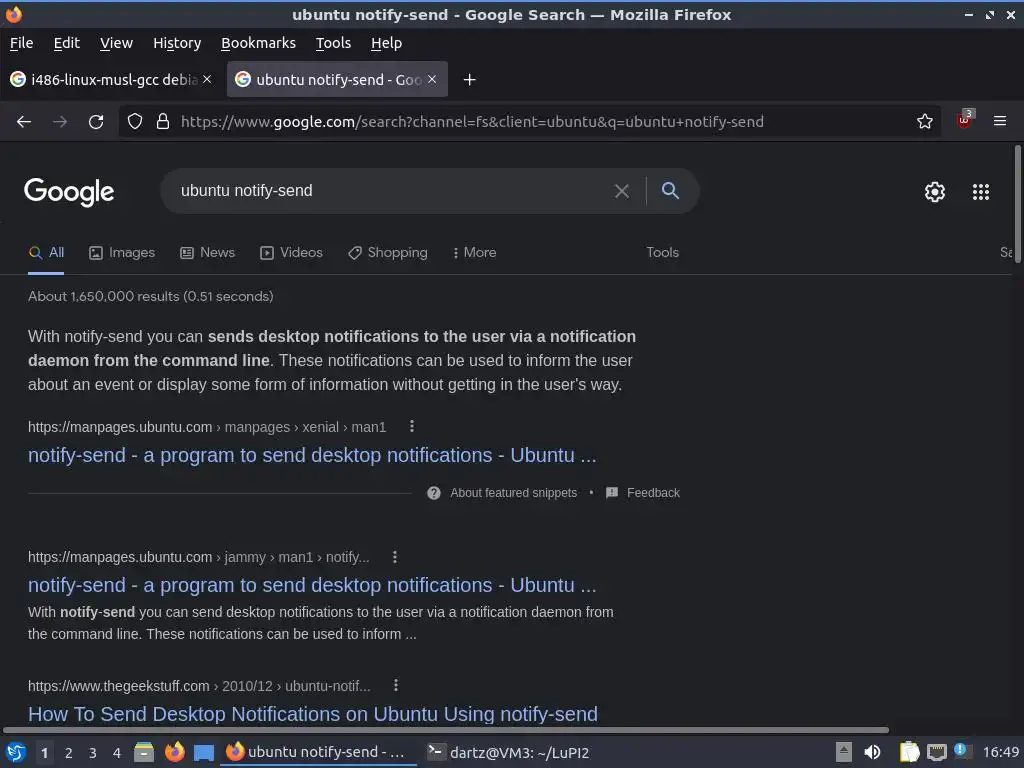Click the vertical page scrollbar
The height and width of the screenshot is (768, 1024).
pos(1017,204)
